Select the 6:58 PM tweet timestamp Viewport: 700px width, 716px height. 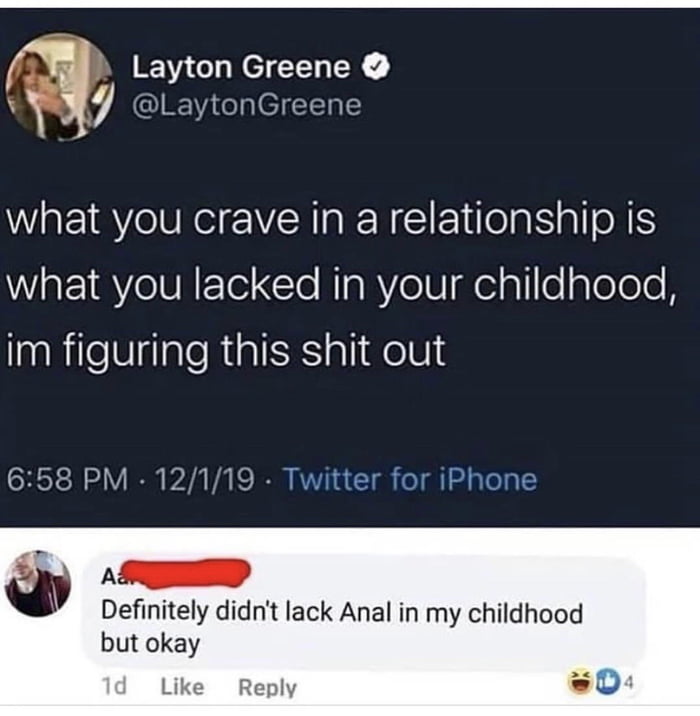(68, 480)
